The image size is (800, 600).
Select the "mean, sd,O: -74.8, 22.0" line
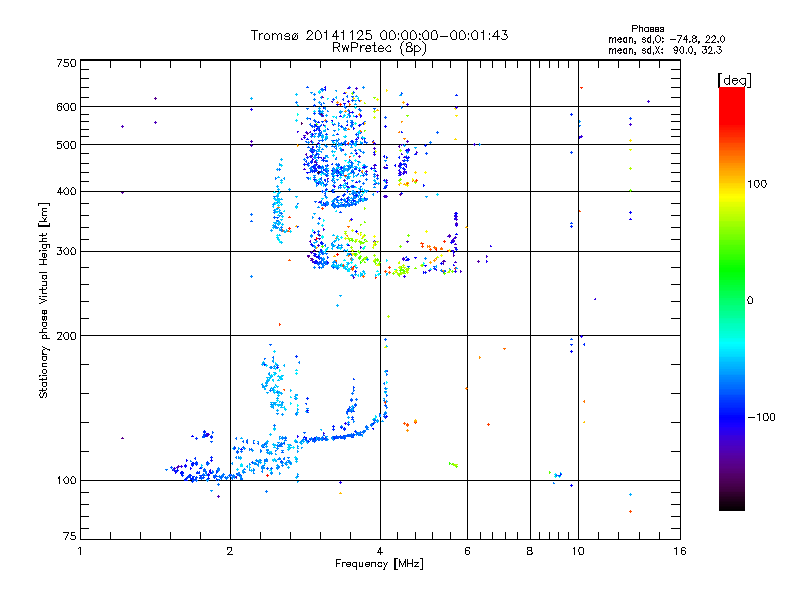click(x=666, y=39)
